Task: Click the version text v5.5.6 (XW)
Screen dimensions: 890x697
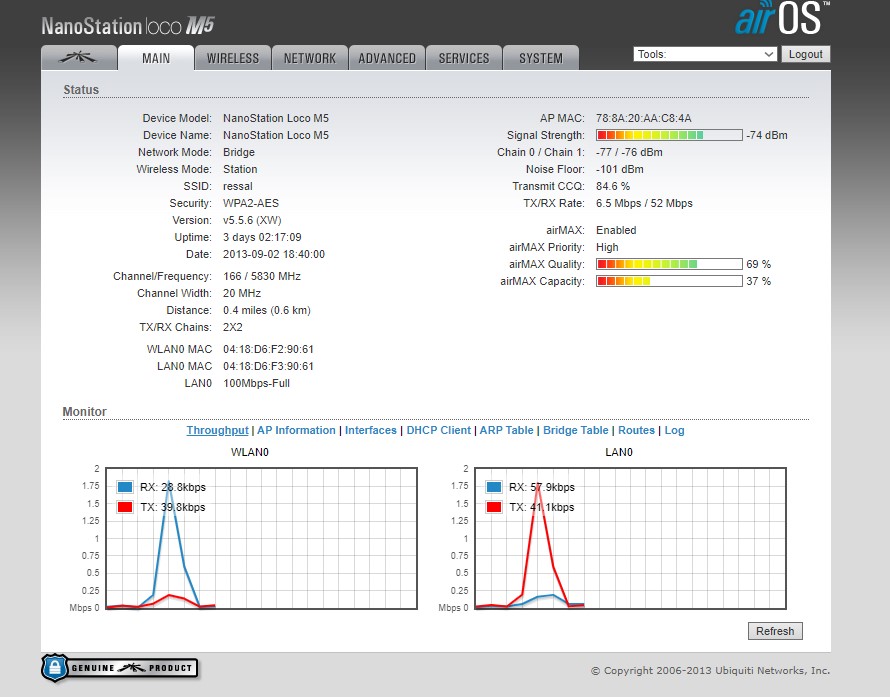Action: 252,220
